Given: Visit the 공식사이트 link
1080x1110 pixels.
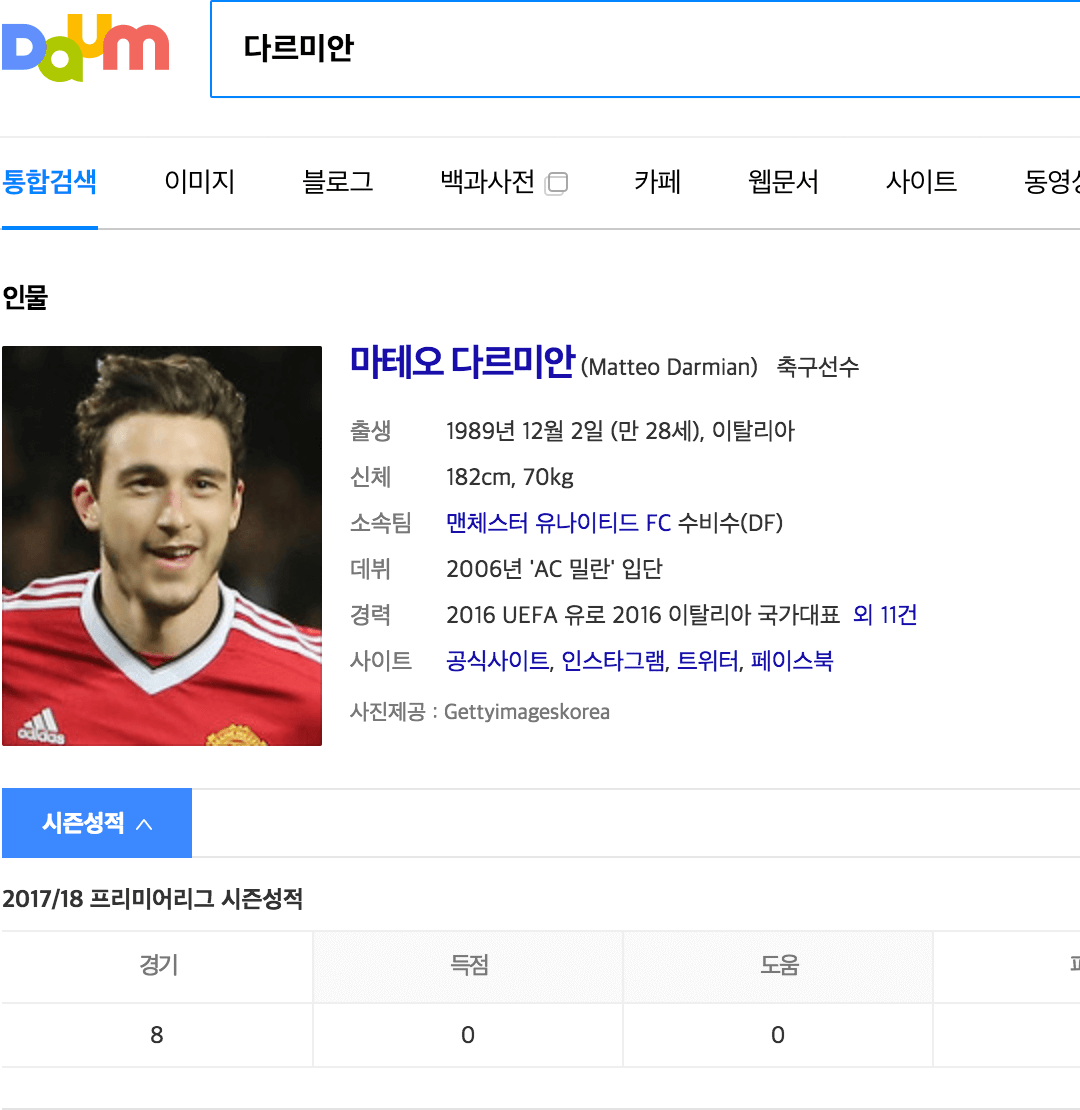Looking at the screenshot, I should (x=498, y=660).
